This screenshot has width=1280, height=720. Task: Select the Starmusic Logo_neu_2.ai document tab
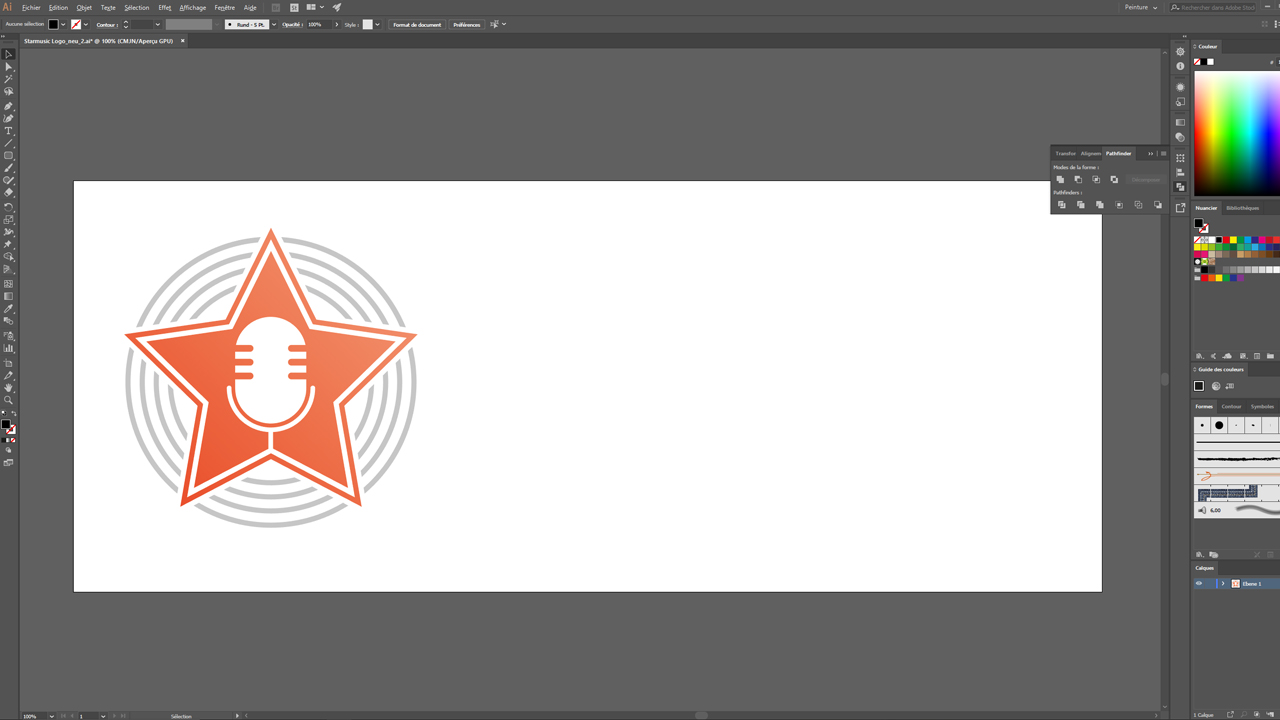98,41
